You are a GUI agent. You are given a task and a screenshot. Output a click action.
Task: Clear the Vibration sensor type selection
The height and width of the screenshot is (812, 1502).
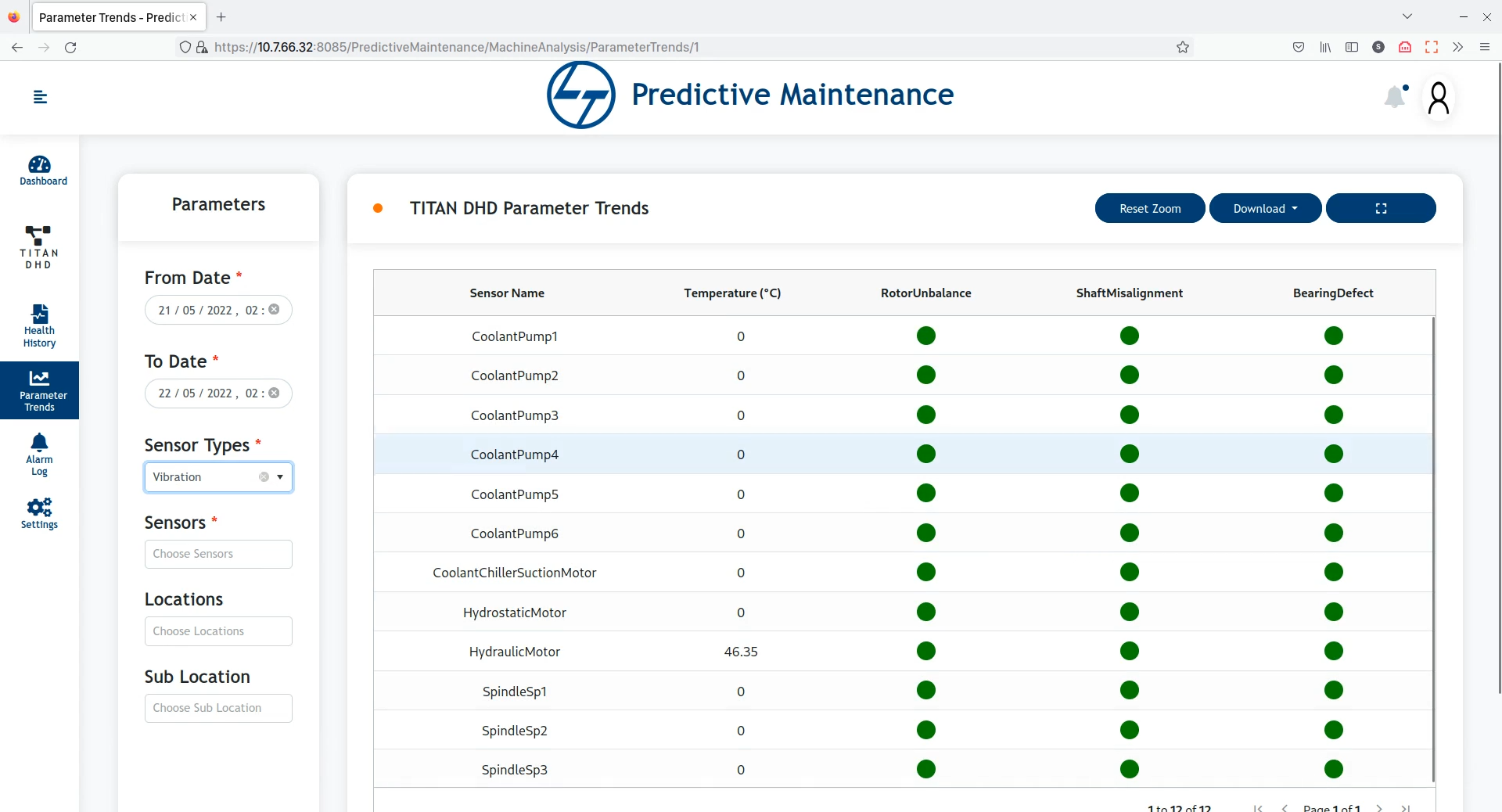(x=264, y=477)
